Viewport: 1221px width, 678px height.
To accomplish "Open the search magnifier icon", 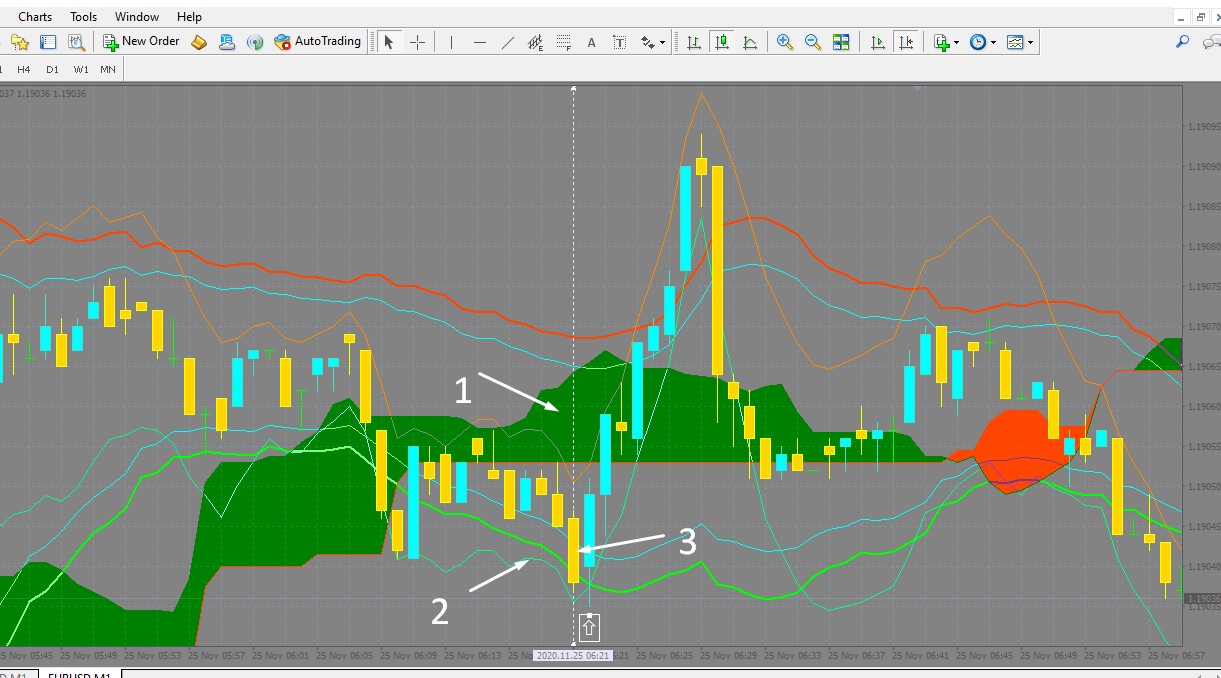I will click(1182, 42).
